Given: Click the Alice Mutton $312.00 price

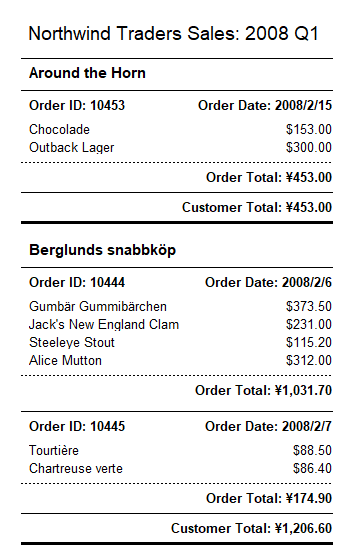Looking at the screenshot, I should [x=309, y=361].
